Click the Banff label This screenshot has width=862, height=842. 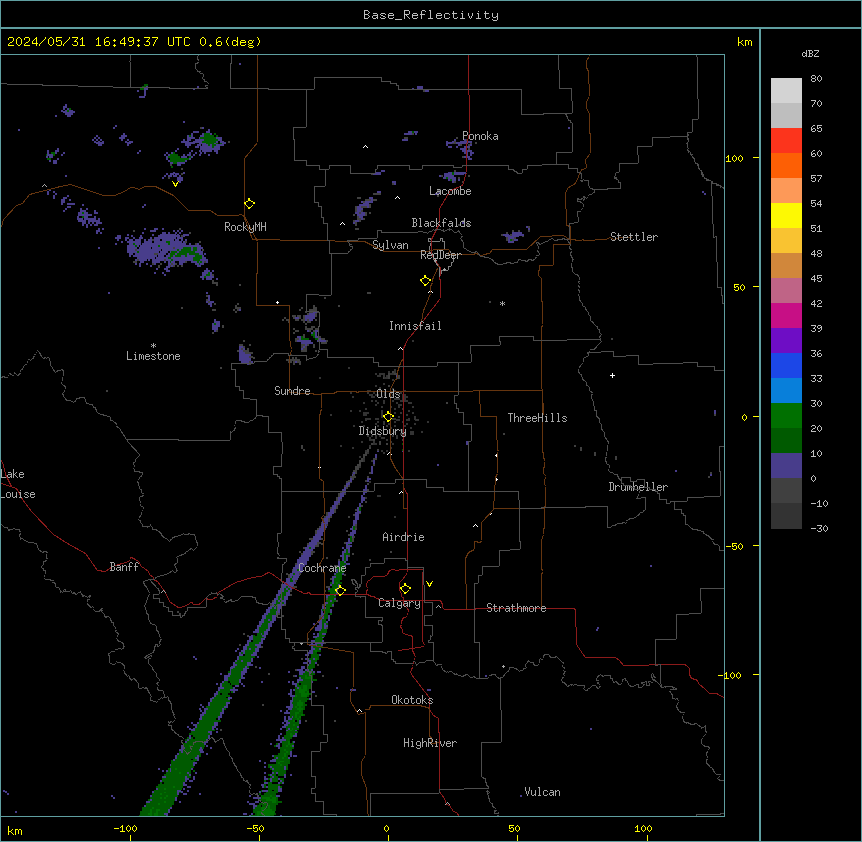124,567
